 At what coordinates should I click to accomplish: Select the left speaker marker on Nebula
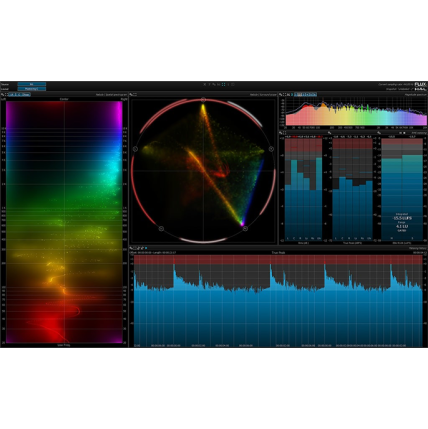(135, 149)
